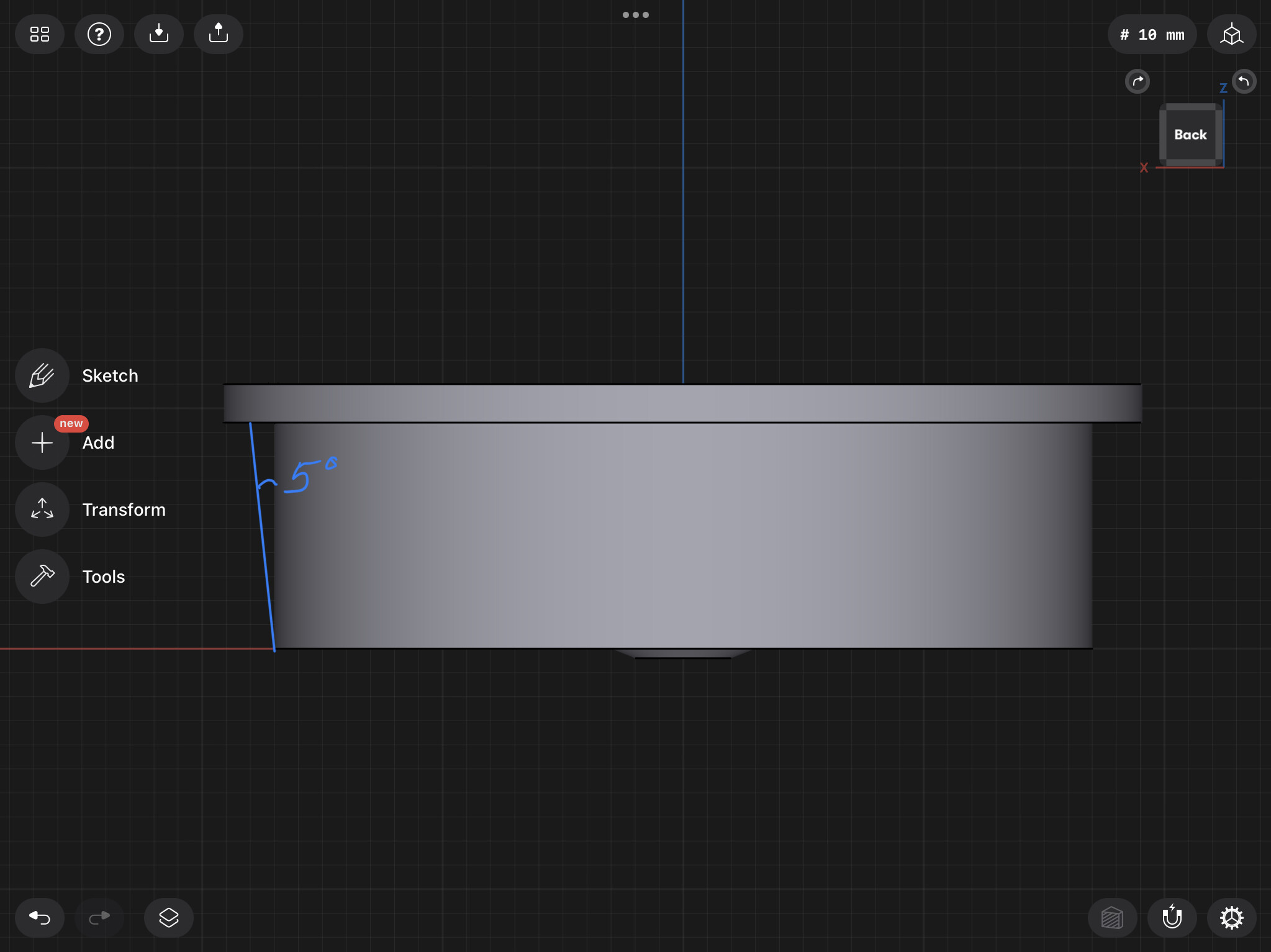Expand the three-dot multitasking menu

pos(635,15)
